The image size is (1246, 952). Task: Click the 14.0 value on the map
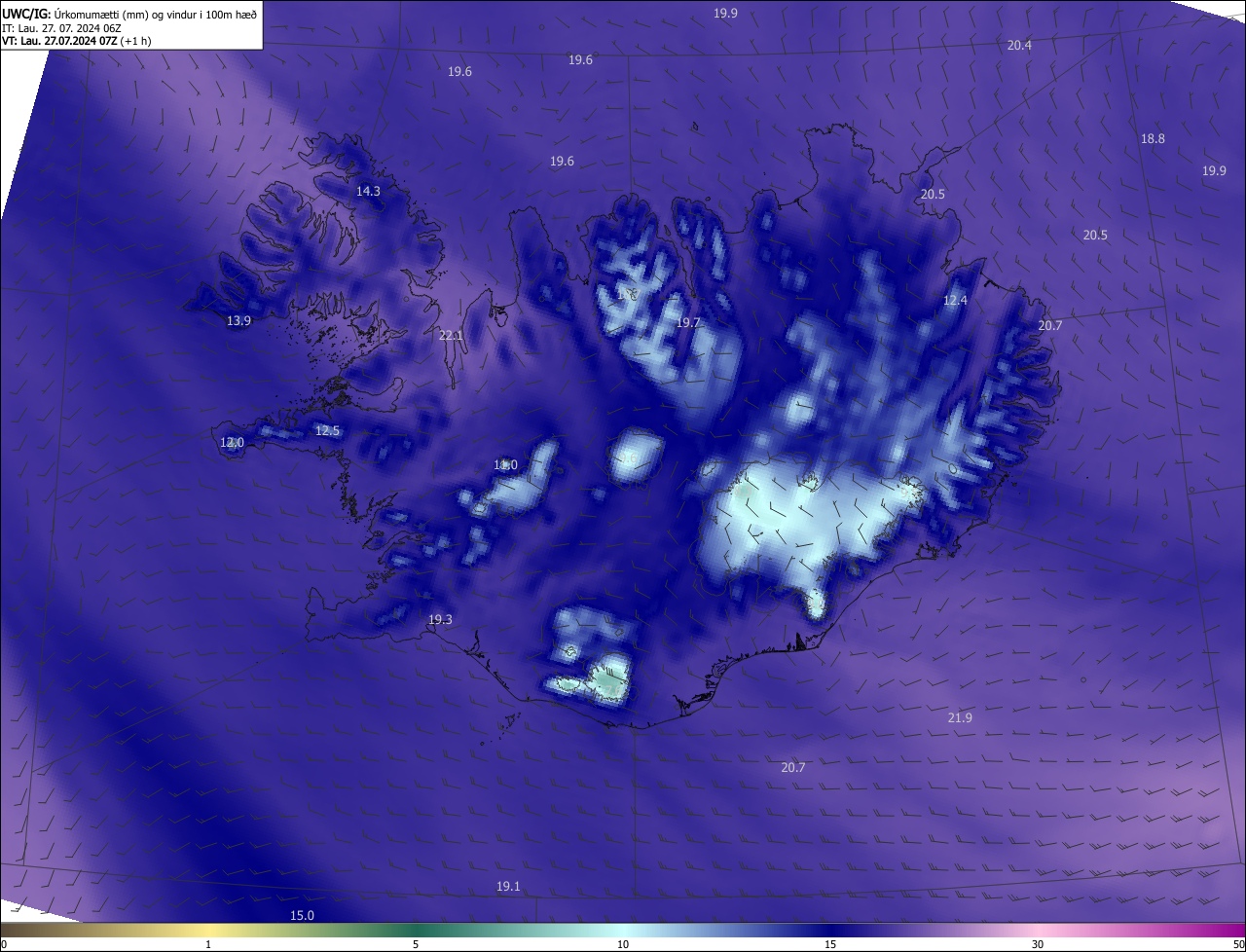tap(505, 465)
